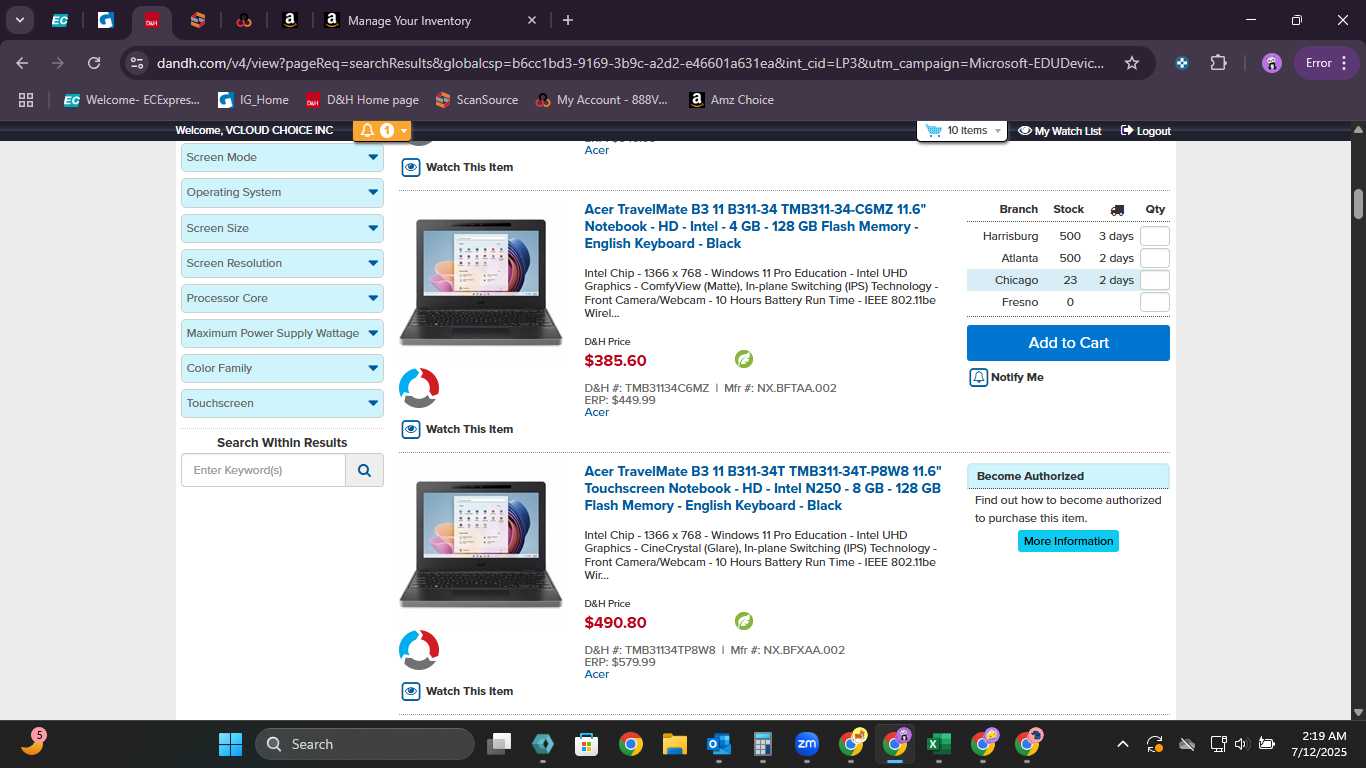
Task: Click the Add to Cart button
Action: pos(1068,343)
